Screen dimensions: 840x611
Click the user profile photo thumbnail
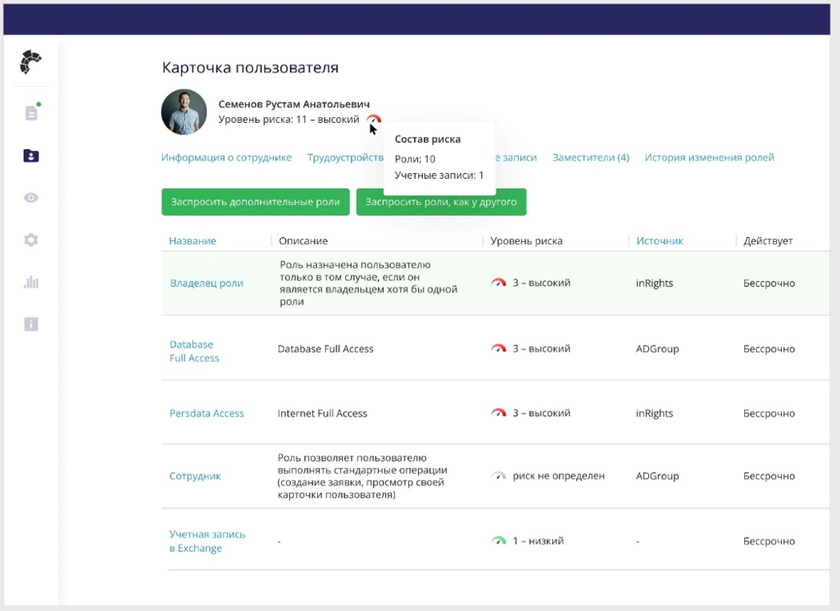[x=184, y=112]
